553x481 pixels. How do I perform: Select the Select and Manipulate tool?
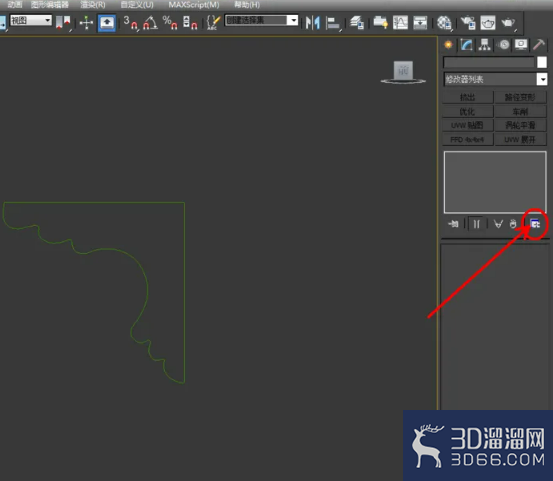pyautogui.click(x=86, y=23)
